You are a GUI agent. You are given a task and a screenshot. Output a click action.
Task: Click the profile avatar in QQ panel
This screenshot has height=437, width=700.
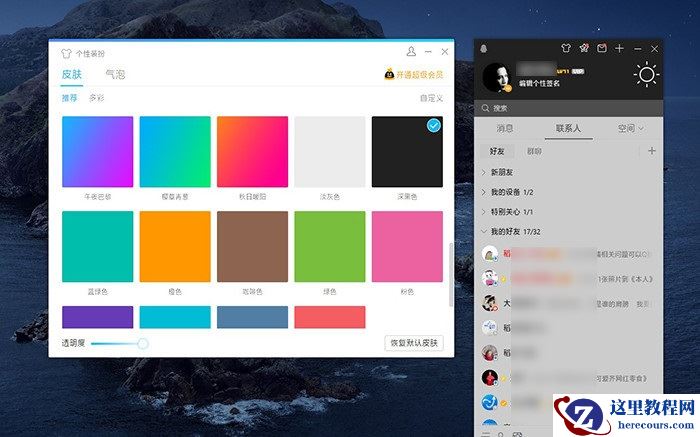coord(497,77)
